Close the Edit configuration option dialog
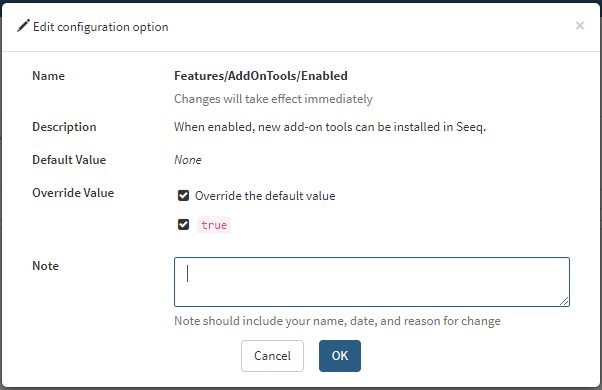 pyautogui.click(x=580, y=26)
